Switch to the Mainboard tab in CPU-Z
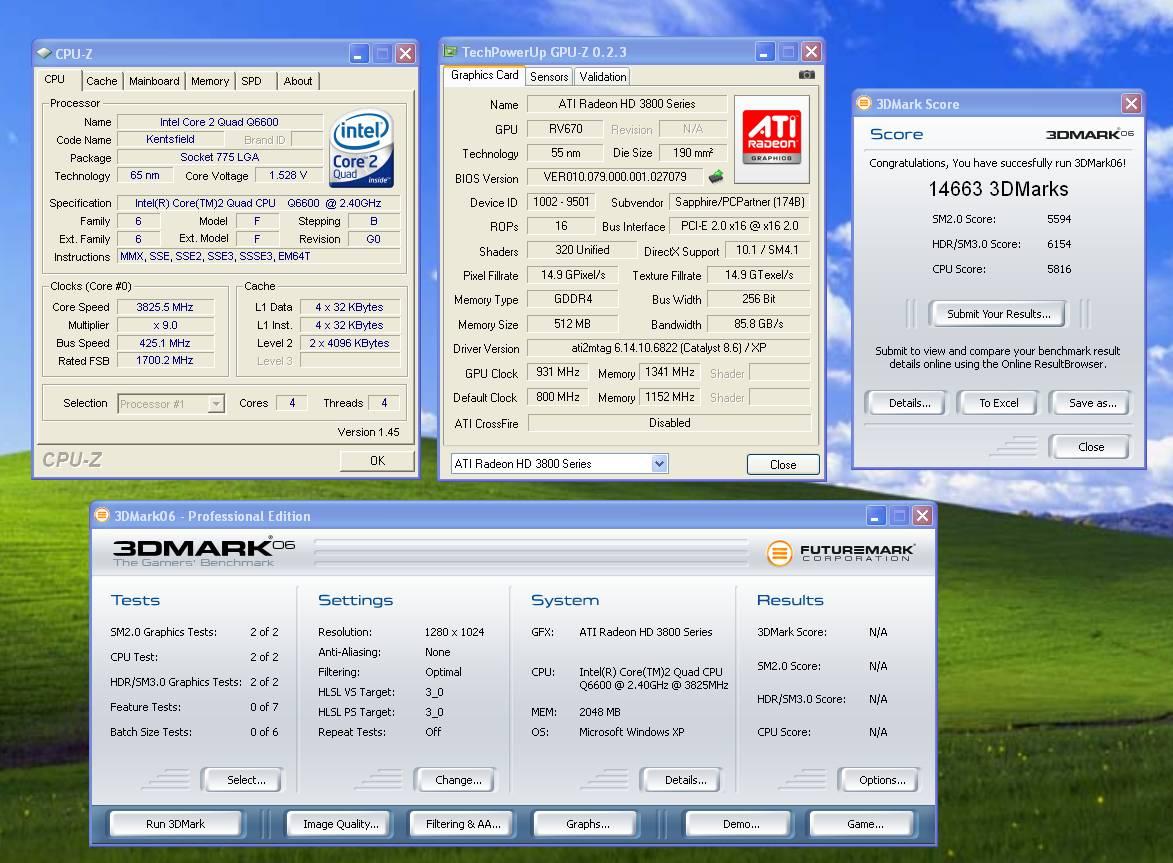Screen dimensions: 1173x863 (x=154, y=81)
